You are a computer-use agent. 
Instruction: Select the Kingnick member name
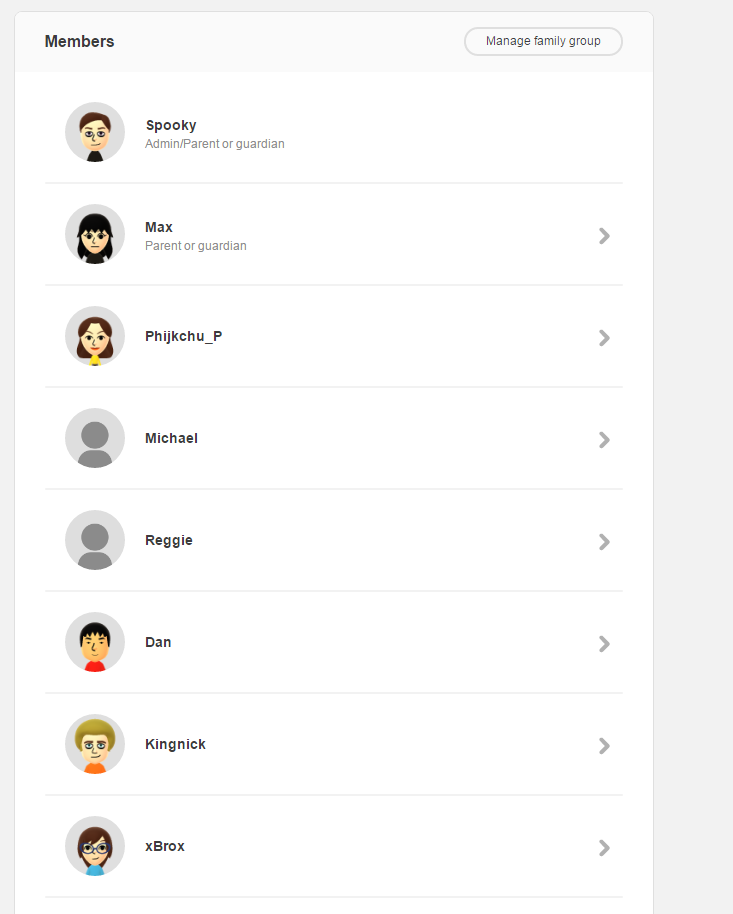[x=175, y=744]
